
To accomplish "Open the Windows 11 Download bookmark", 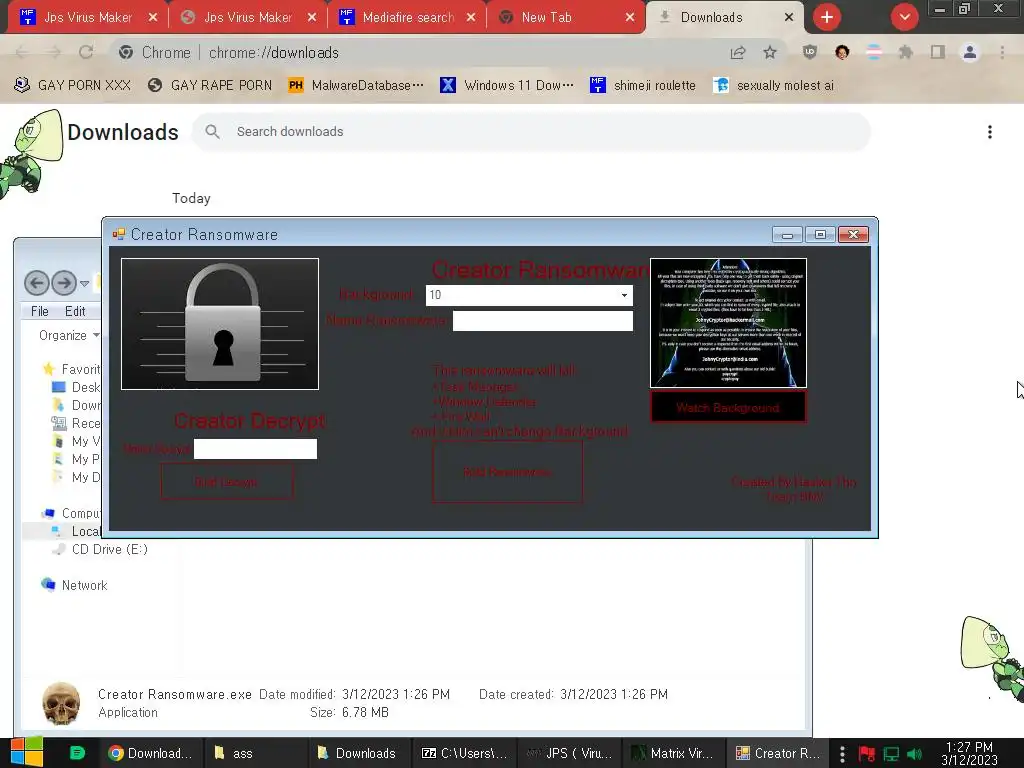I will tap(507, 85).
